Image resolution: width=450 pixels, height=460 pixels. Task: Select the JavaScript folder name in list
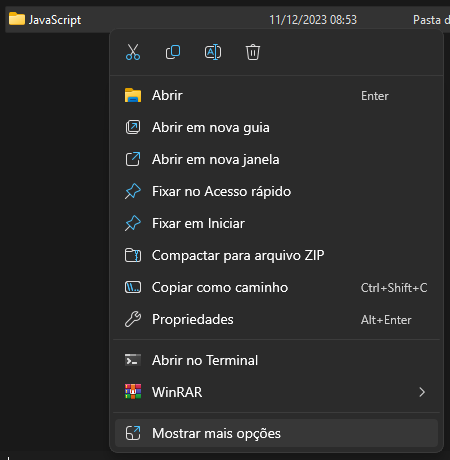click(55, 20)
